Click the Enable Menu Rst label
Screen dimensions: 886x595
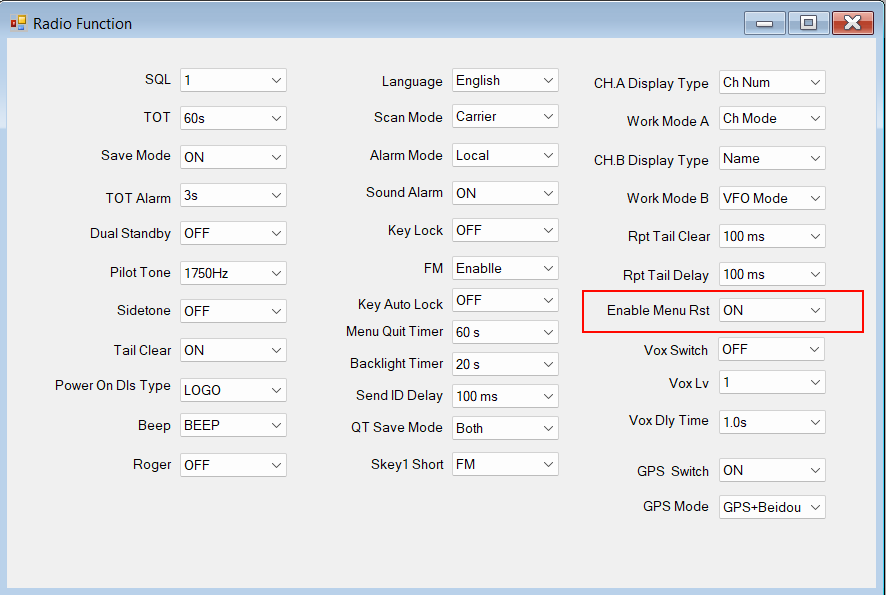[658, 310]
